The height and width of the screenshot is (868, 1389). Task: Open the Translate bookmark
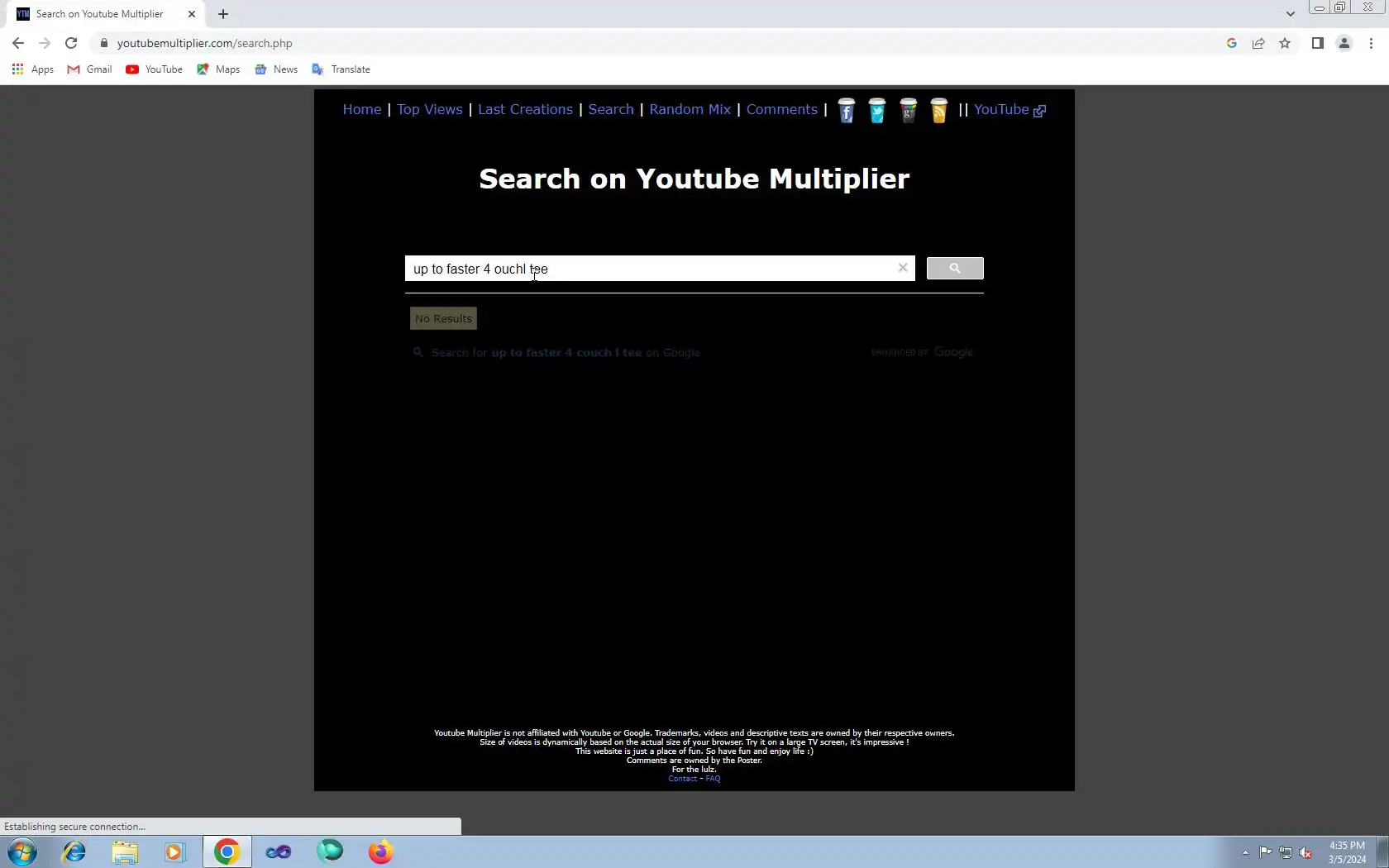pos(341,69)
